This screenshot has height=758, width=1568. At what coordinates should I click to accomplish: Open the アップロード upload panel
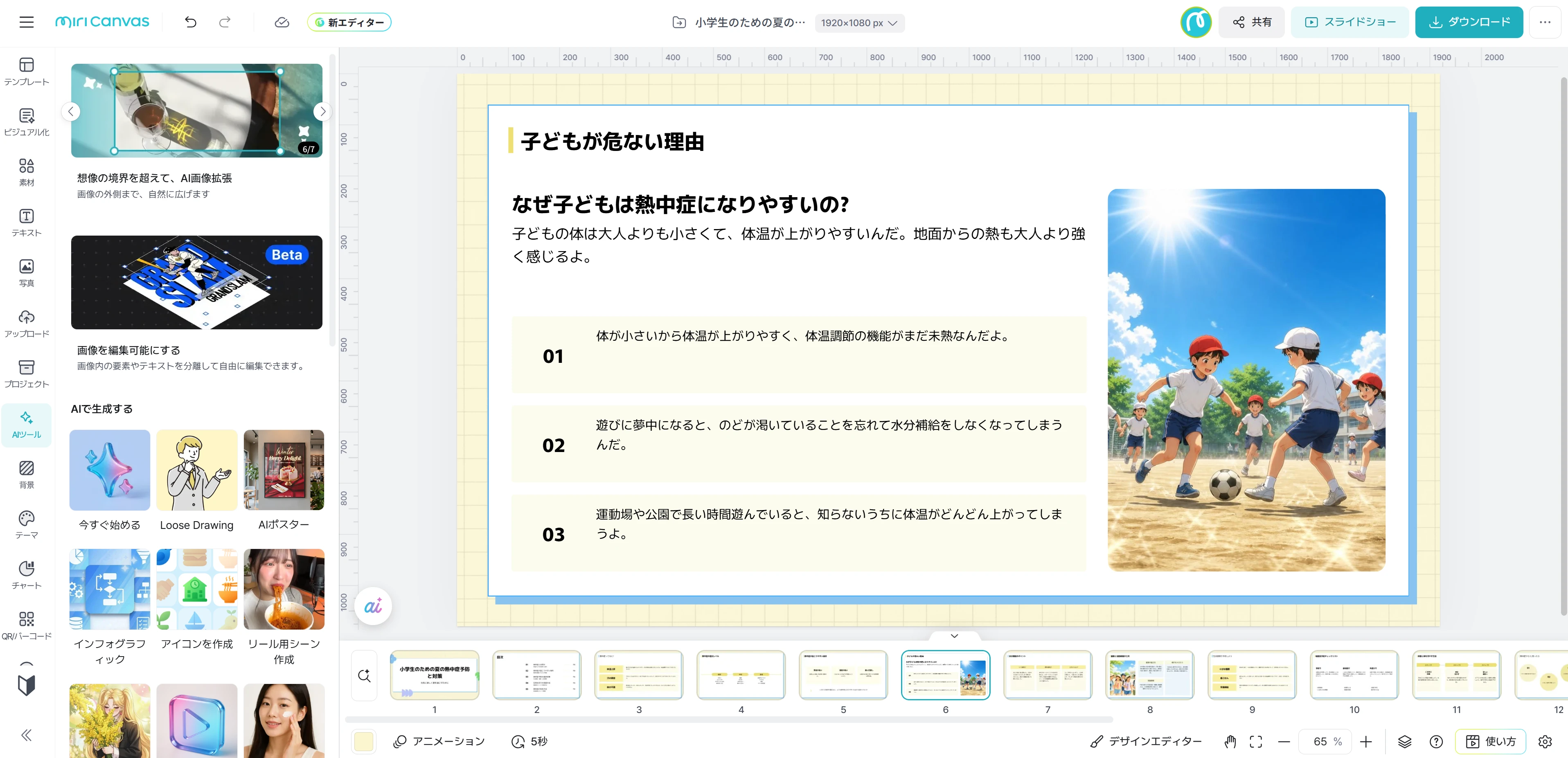coord(26,324)
